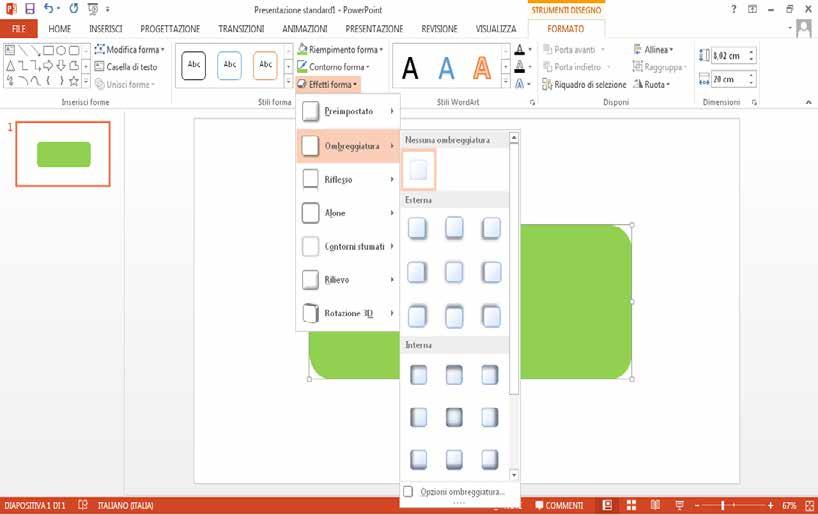This screenshot has width=818, height=515.
Task: Click the zoom out minus button
Action: (697, 505)
